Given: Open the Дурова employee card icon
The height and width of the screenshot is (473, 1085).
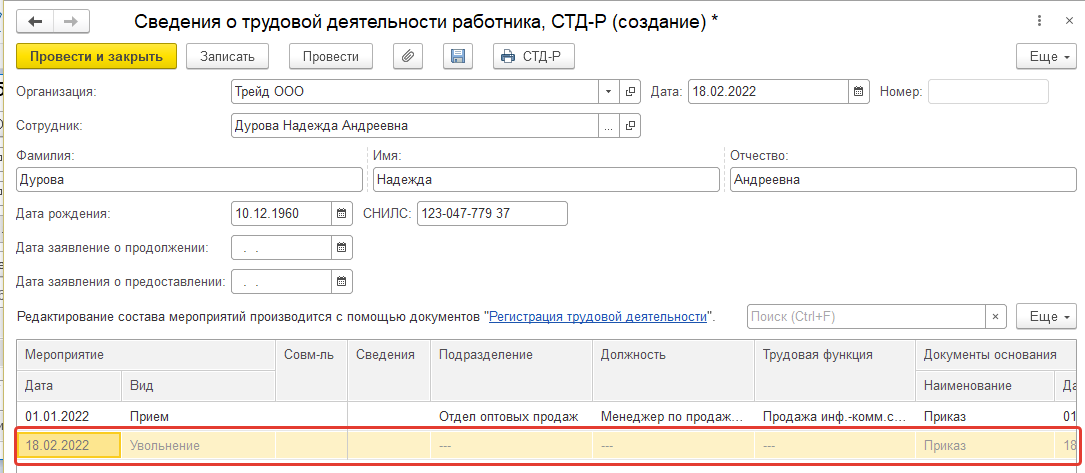Looking at the screenshot, I should pos(630,126).
